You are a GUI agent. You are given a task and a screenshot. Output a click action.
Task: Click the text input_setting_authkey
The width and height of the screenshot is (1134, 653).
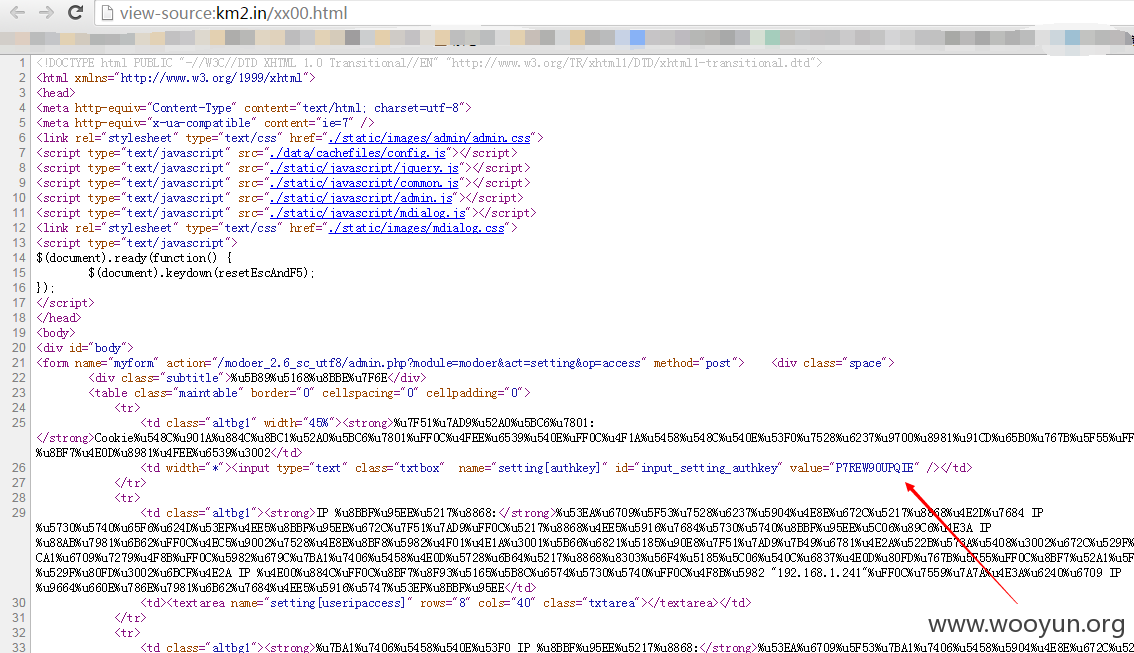[711, 468]
